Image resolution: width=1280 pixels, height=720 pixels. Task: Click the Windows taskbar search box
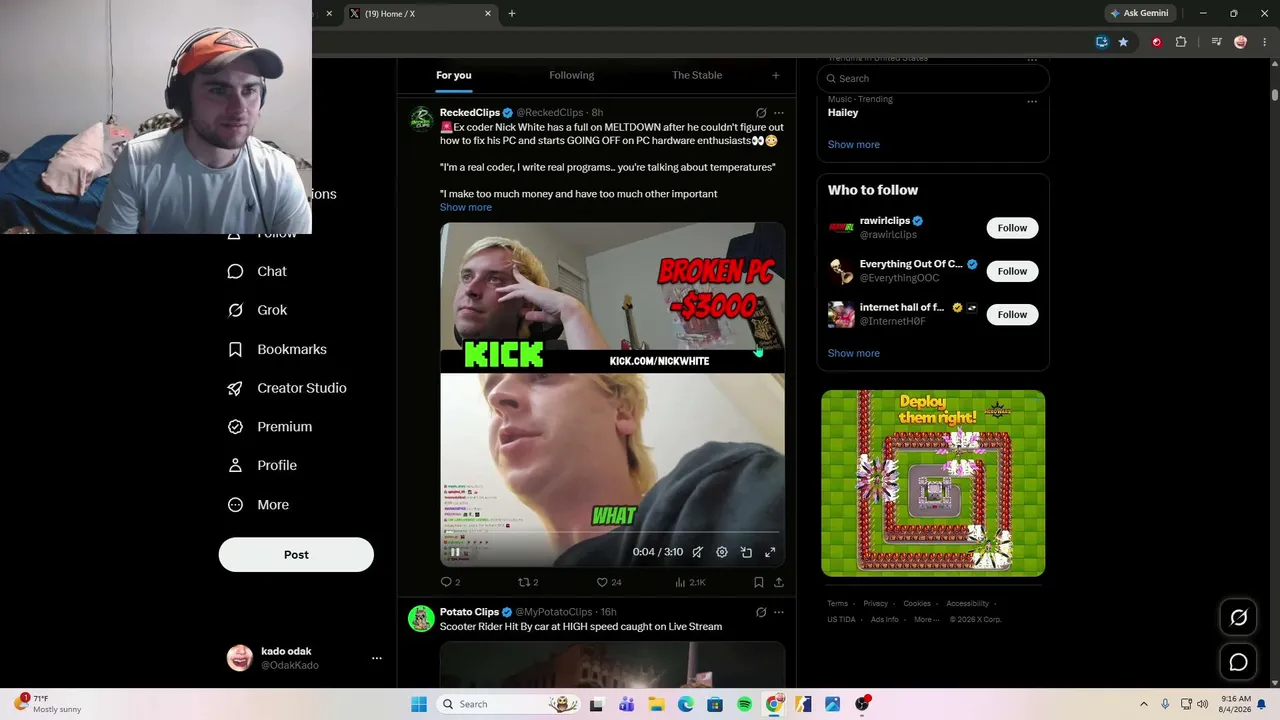pos(510,704)
